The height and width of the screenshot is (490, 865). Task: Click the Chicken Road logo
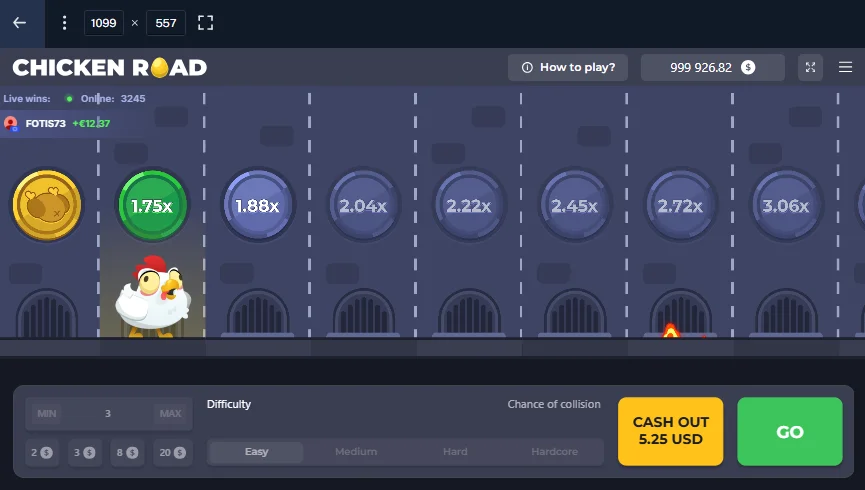click(x=110, y=68)
